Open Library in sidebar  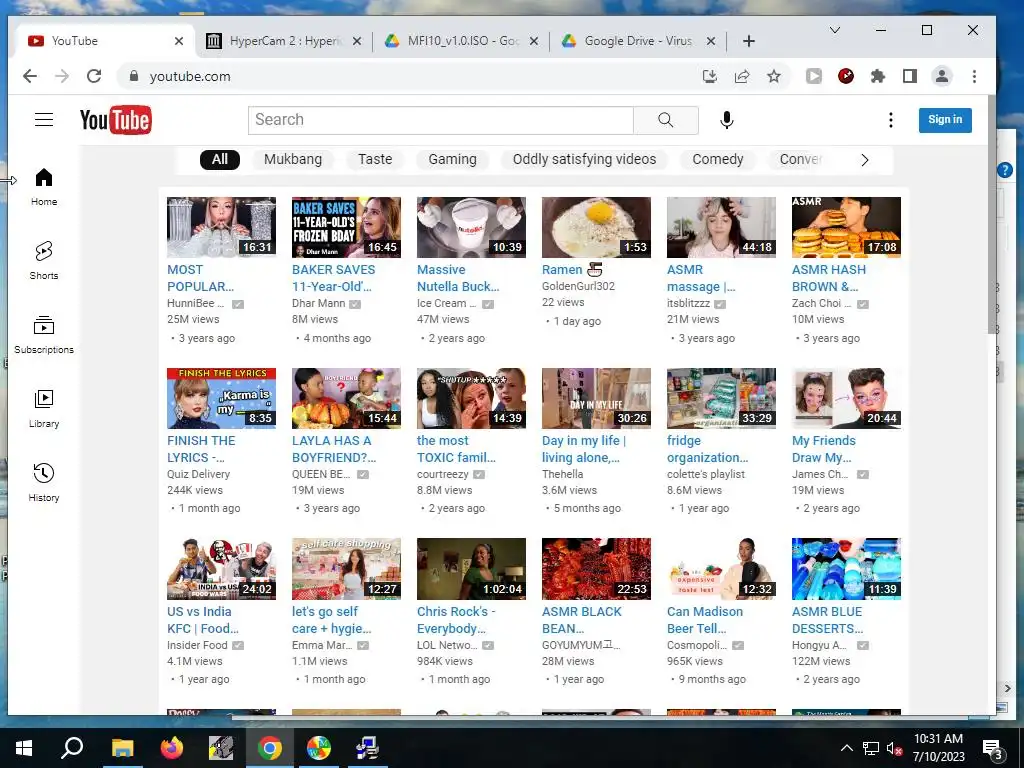(44, 409)
